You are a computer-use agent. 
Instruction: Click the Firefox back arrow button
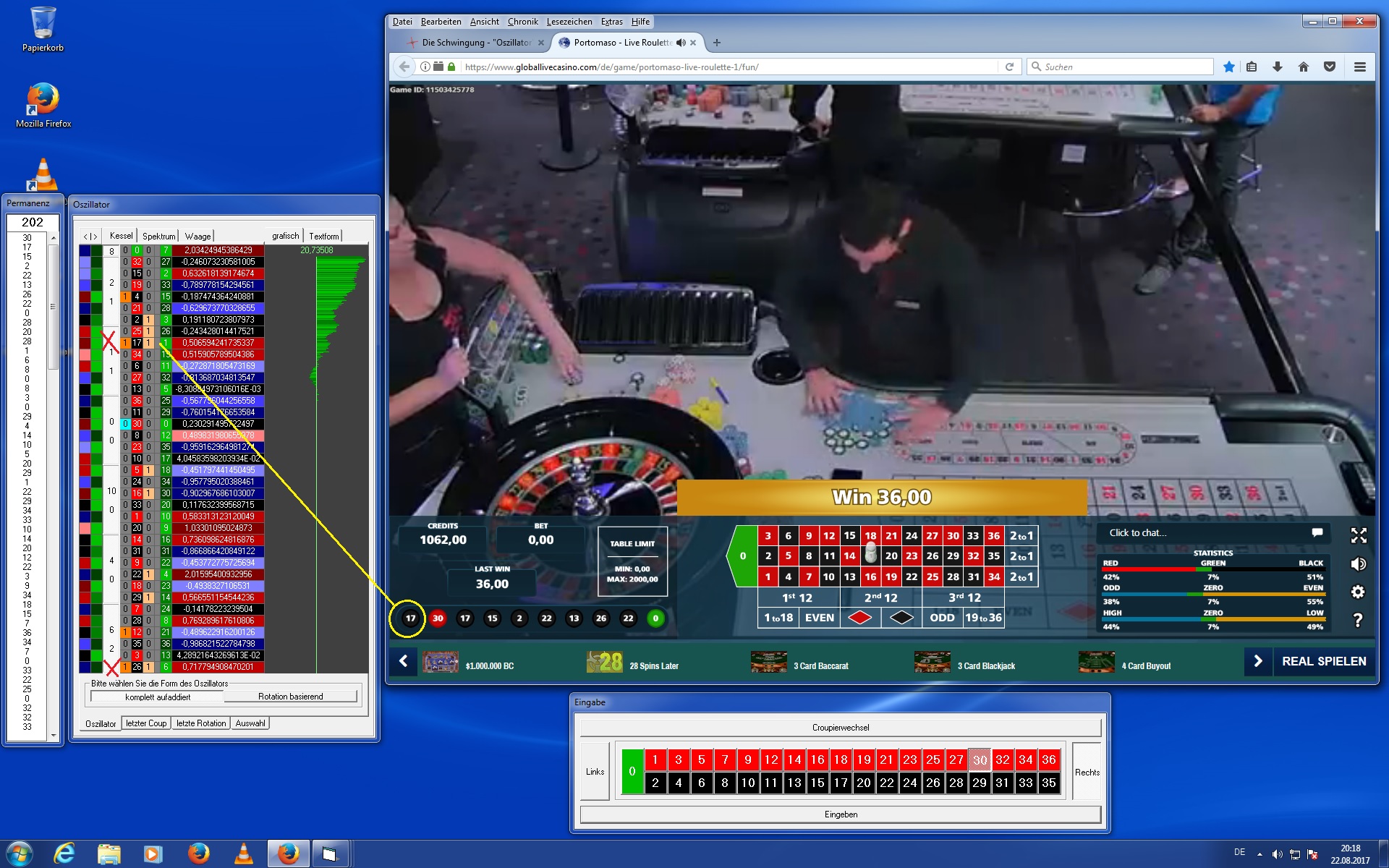click(x=404, y=67)
